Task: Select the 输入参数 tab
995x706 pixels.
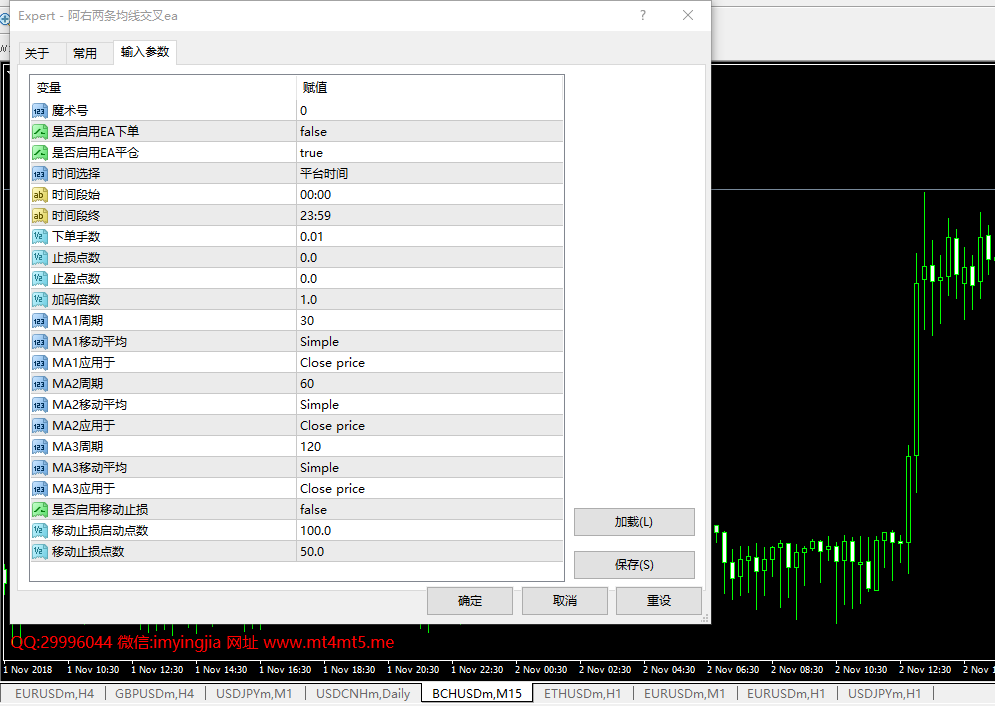Action: point(145,52)
